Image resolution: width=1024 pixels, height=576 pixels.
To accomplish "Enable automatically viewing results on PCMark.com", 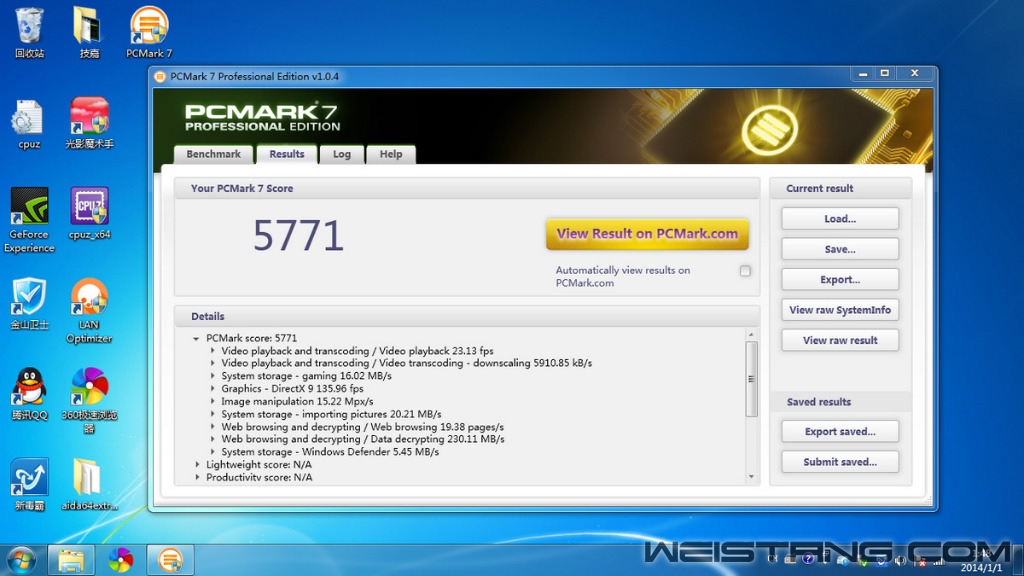I will coord(745,270).
